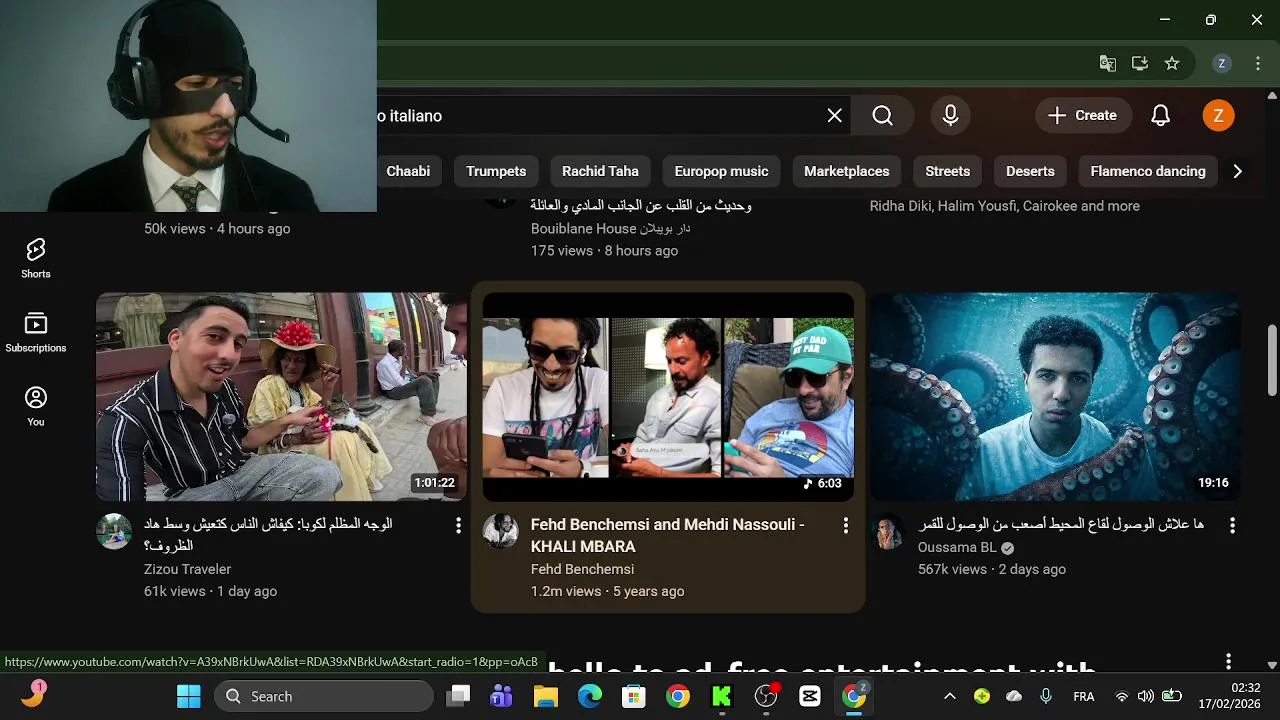Select the Deserts filter chip
1280x720 pixels.
pyautogui.click(x=1030, y=171)
